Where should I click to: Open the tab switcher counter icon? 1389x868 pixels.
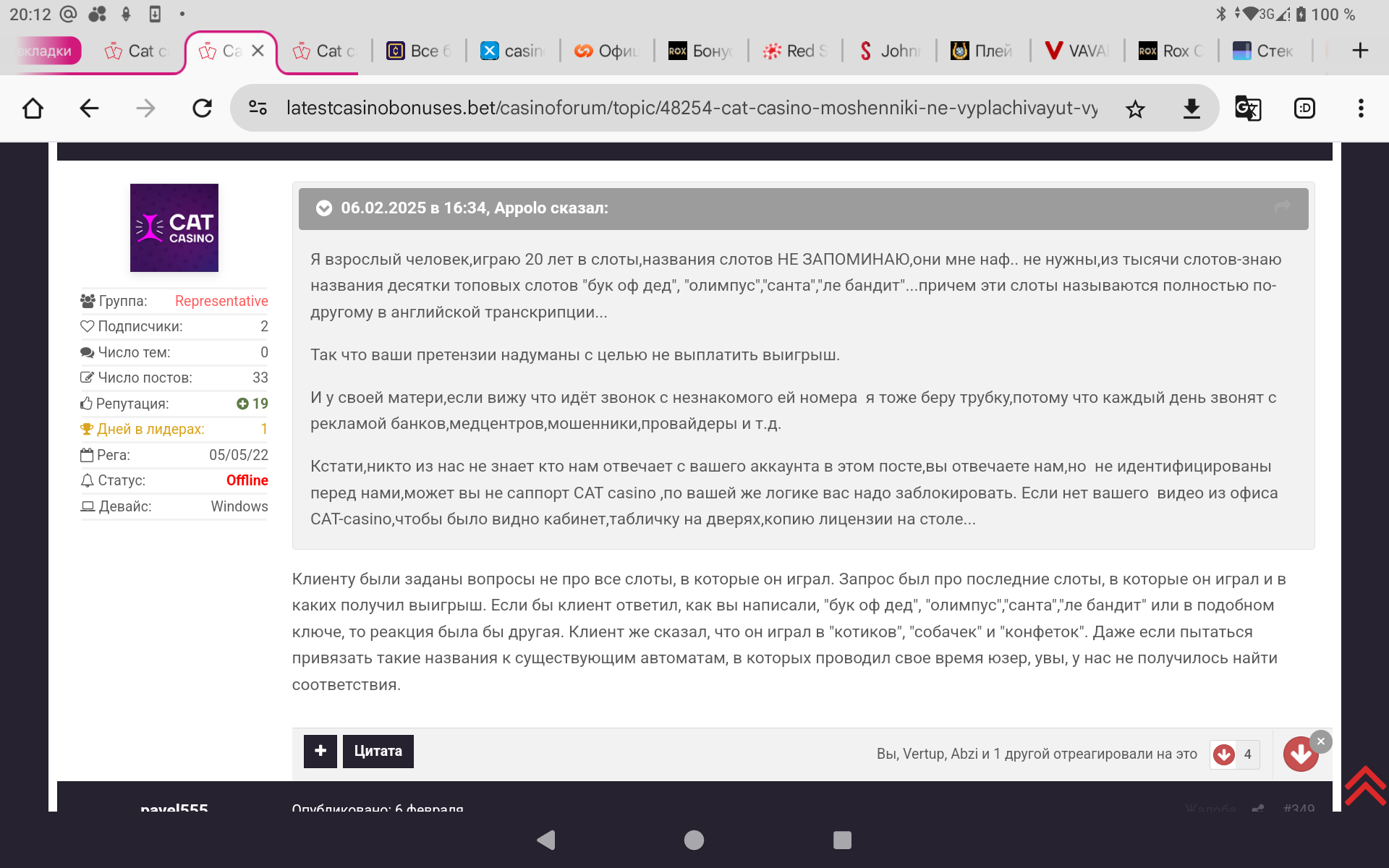(x=1304, y=109)
